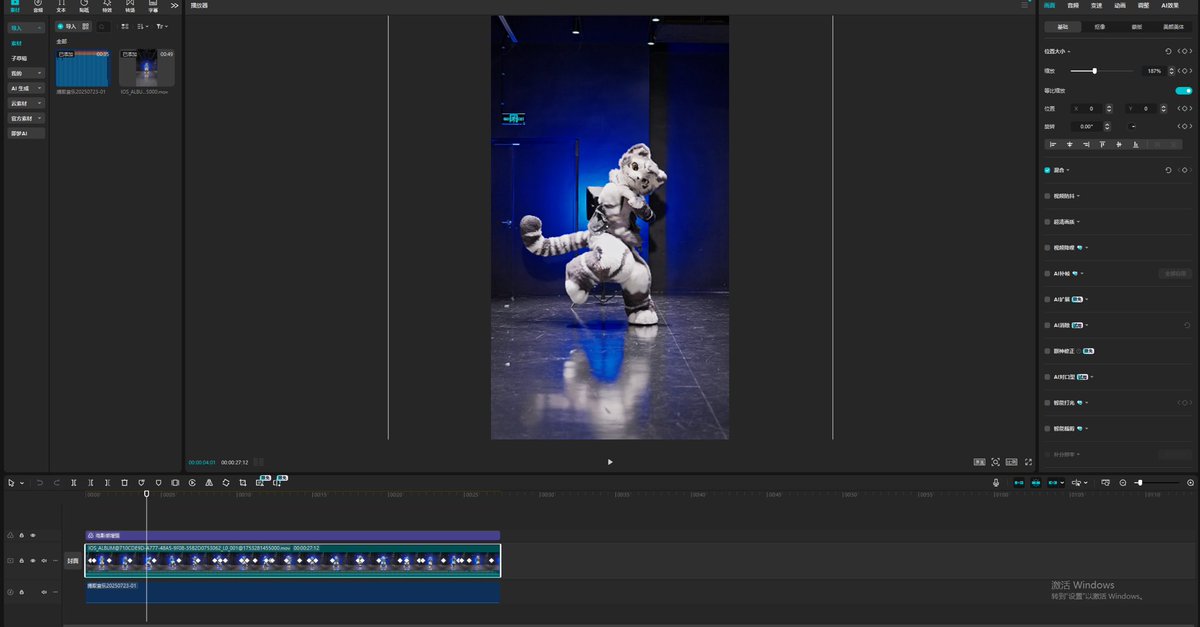Viewport: 1200px width, 627px height.
Task: Enable the AI补帧 checkbox
Action: coord(1047,273)
